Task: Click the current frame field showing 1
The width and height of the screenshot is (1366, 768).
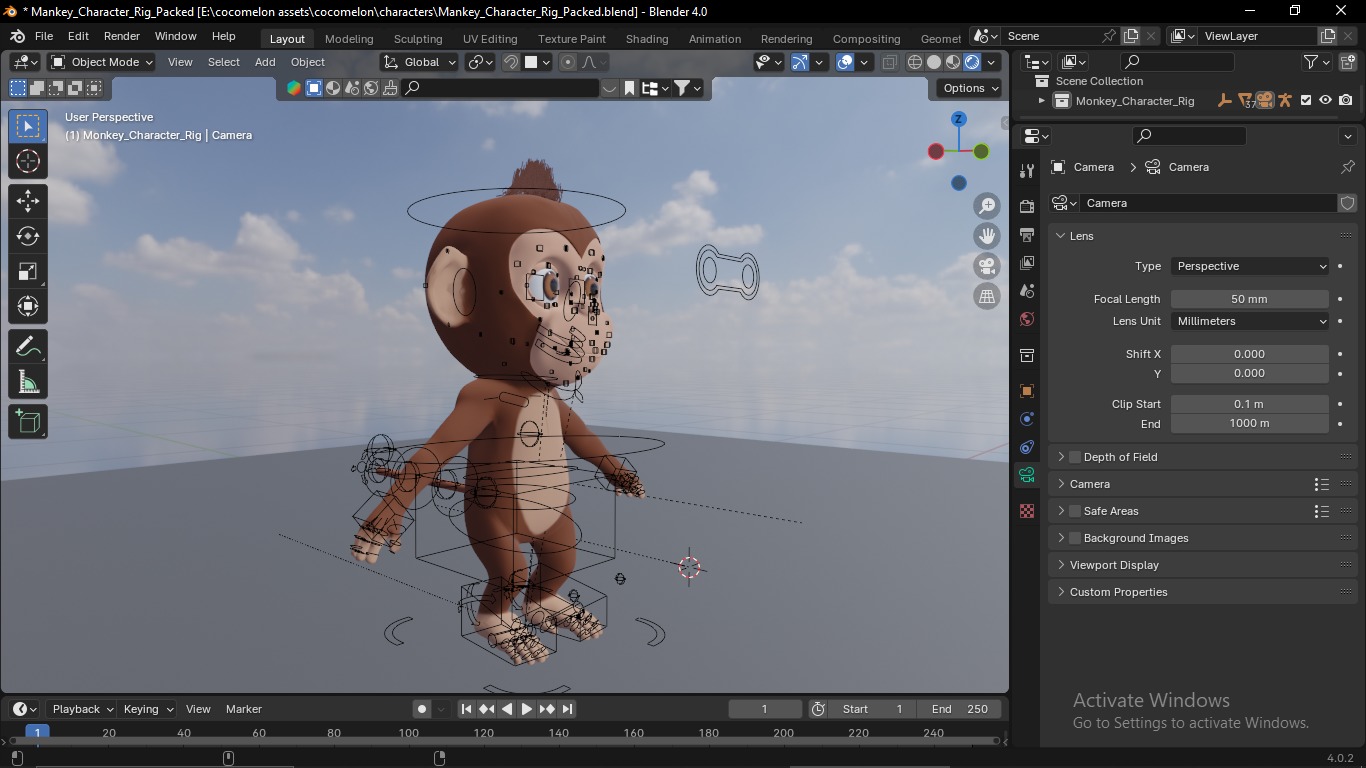Action: pyautogui.click(x=765, y=709)
